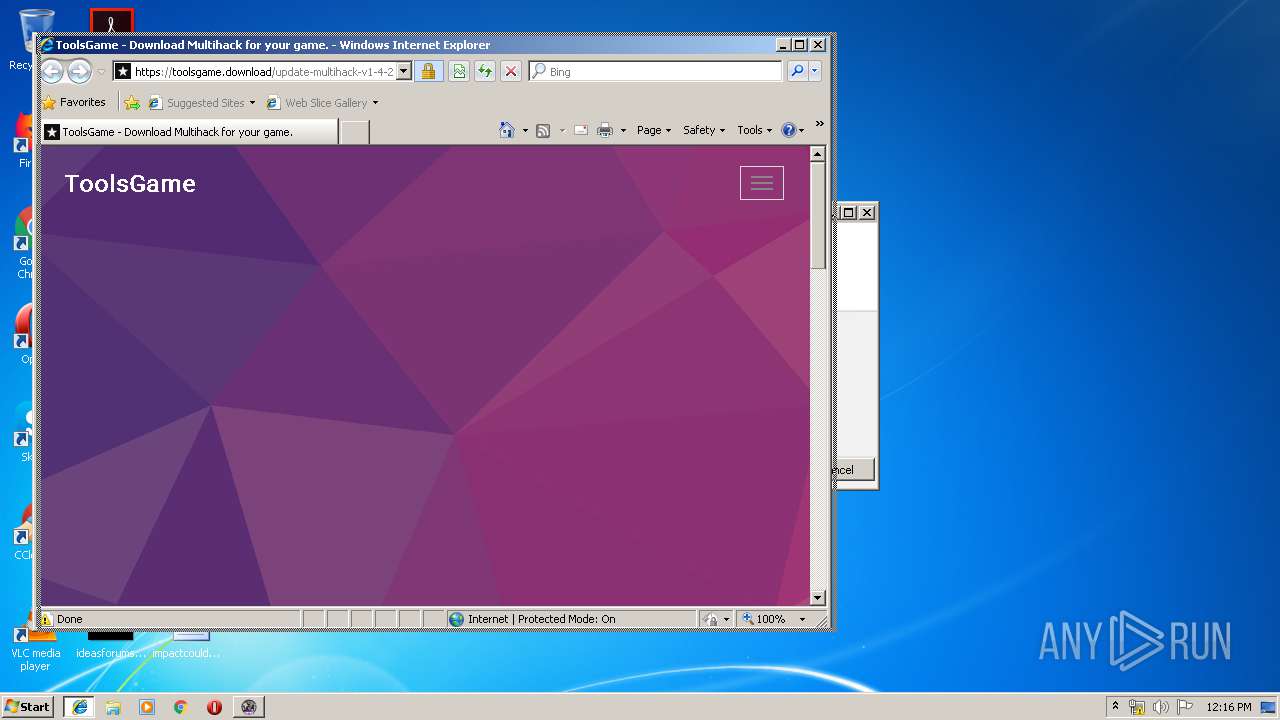Viewport: 1280px width, 720px height.
Task: Open the zoom level 100% control
Action: [x=765, y=619]
